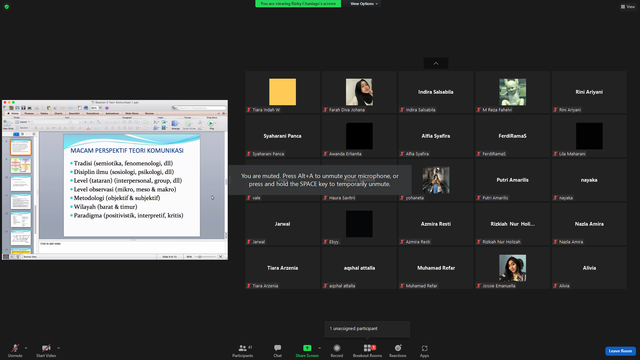Open the Animations tab in PowerPoint
This screenshot has height=360, width=640.
(x=112, y=113)
